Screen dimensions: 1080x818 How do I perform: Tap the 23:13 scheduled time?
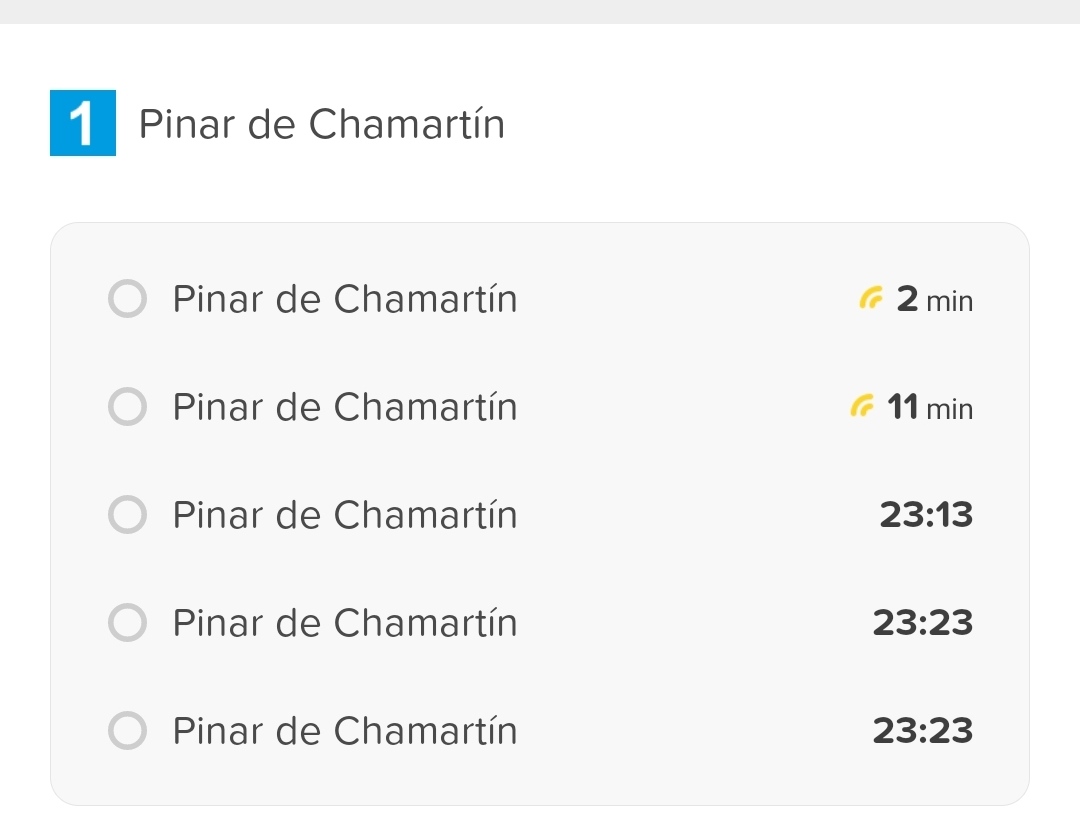[926, 515]
